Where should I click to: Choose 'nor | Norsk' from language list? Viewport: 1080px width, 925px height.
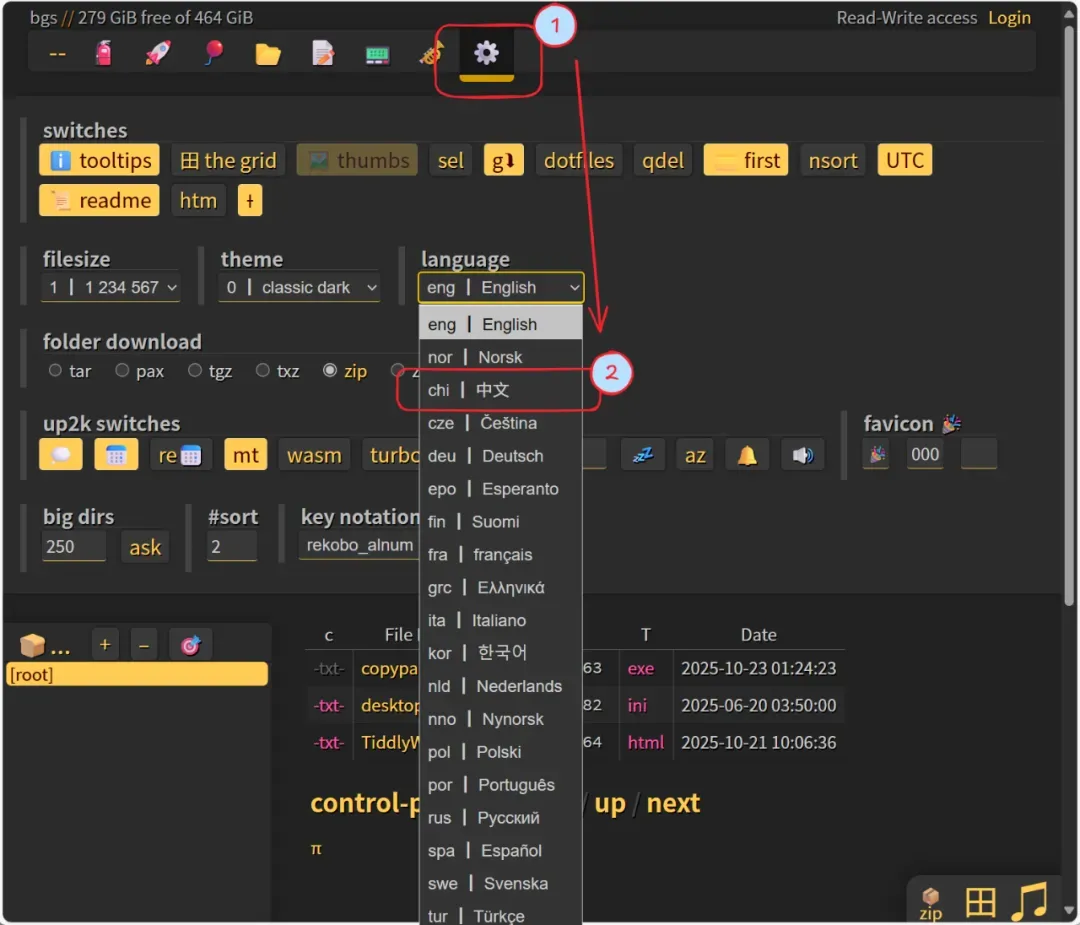[x=501, y=357]
